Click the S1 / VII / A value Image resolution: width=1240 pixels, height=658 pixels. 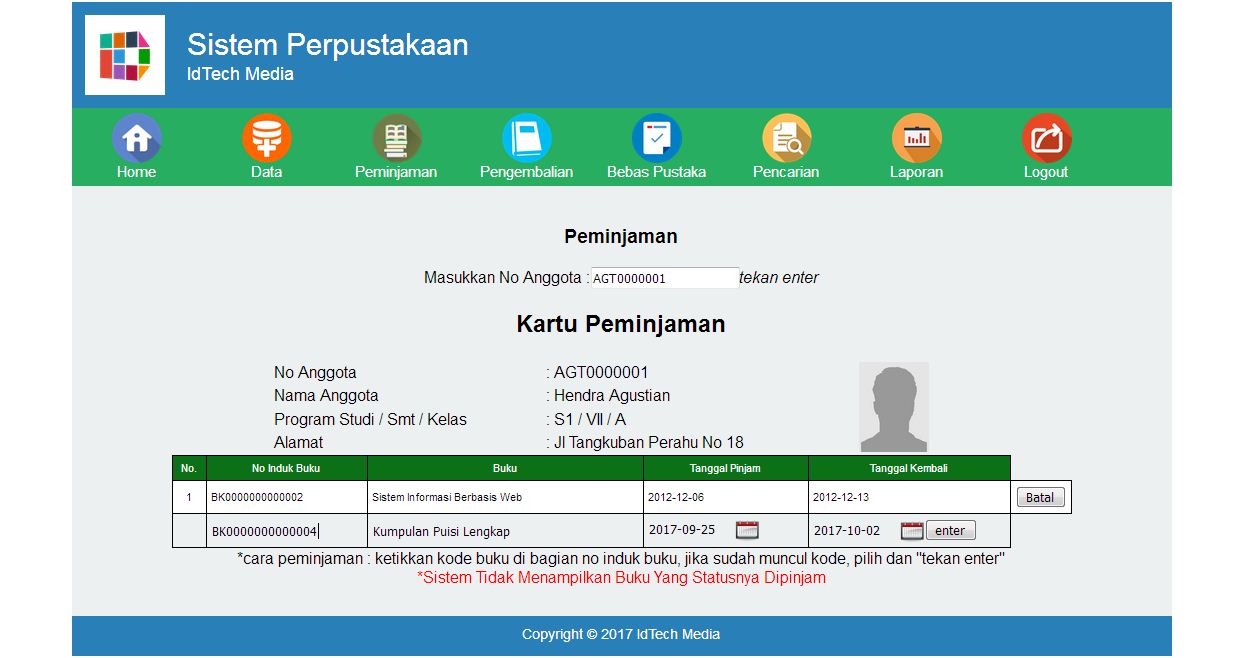(x=590, y=420)
